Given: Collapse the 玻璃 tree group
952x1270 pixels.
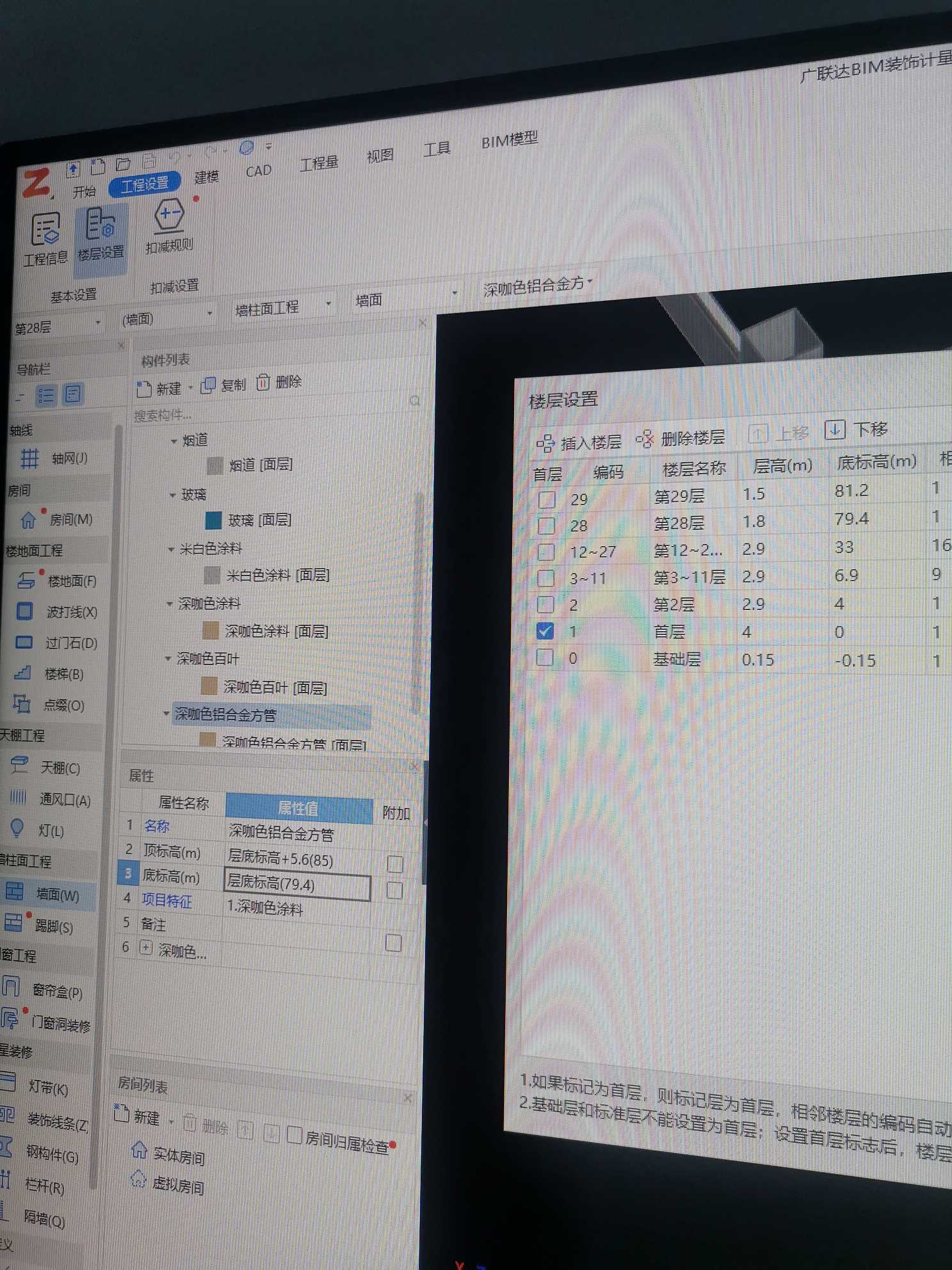Looking at the screenshot, I should tap(172, 495).
